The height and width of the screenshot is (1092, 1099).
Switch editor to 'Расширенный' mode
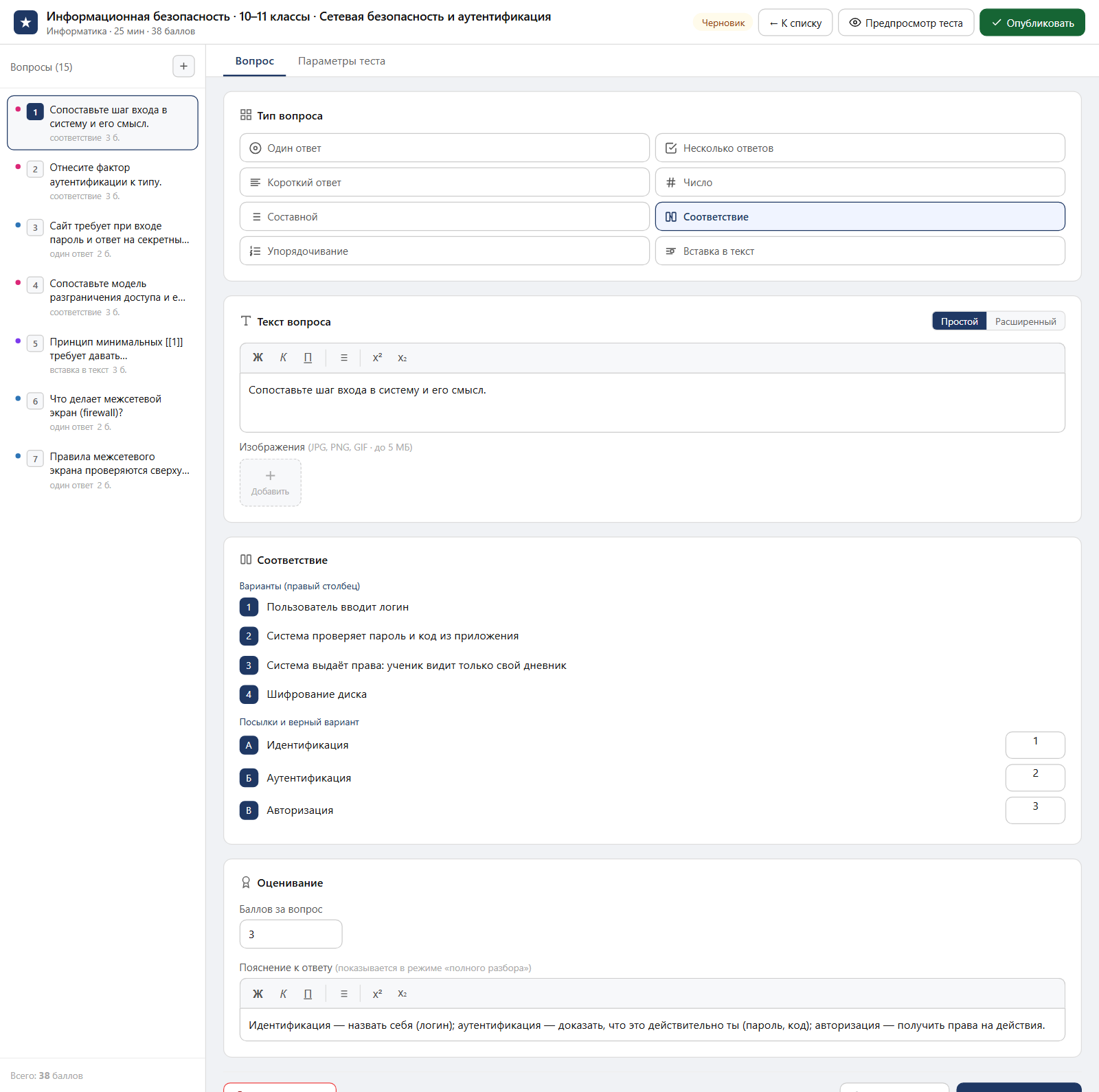(x=1026, y=321)
